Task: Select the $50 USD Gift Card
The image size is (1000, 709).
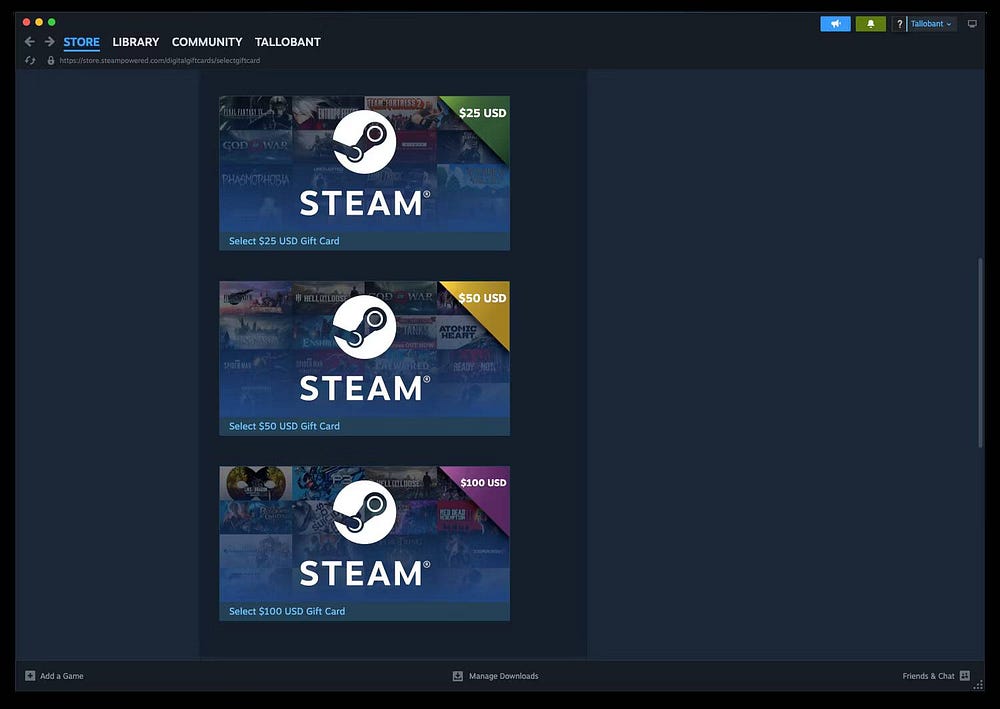Action: (364, 358)
